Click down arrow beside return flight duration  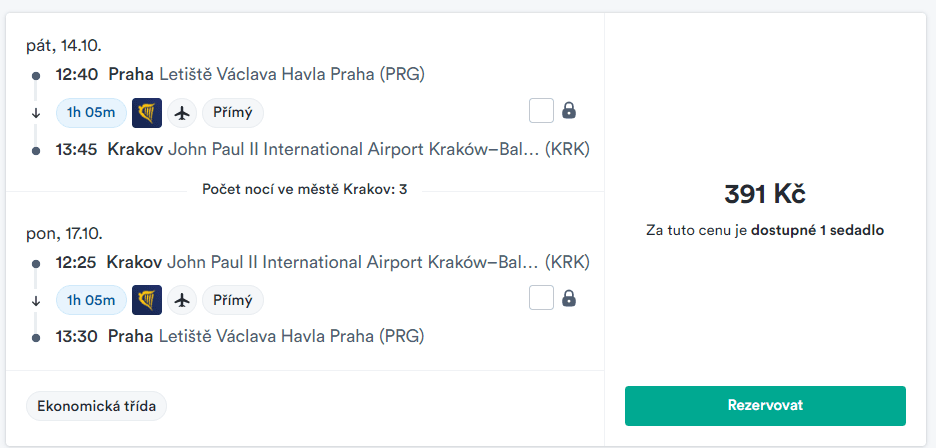coord(36,300)
